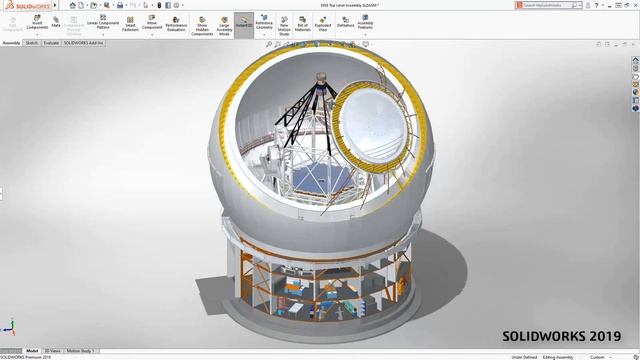
Task: Click the Print icon
Action: tap(120, 5)
